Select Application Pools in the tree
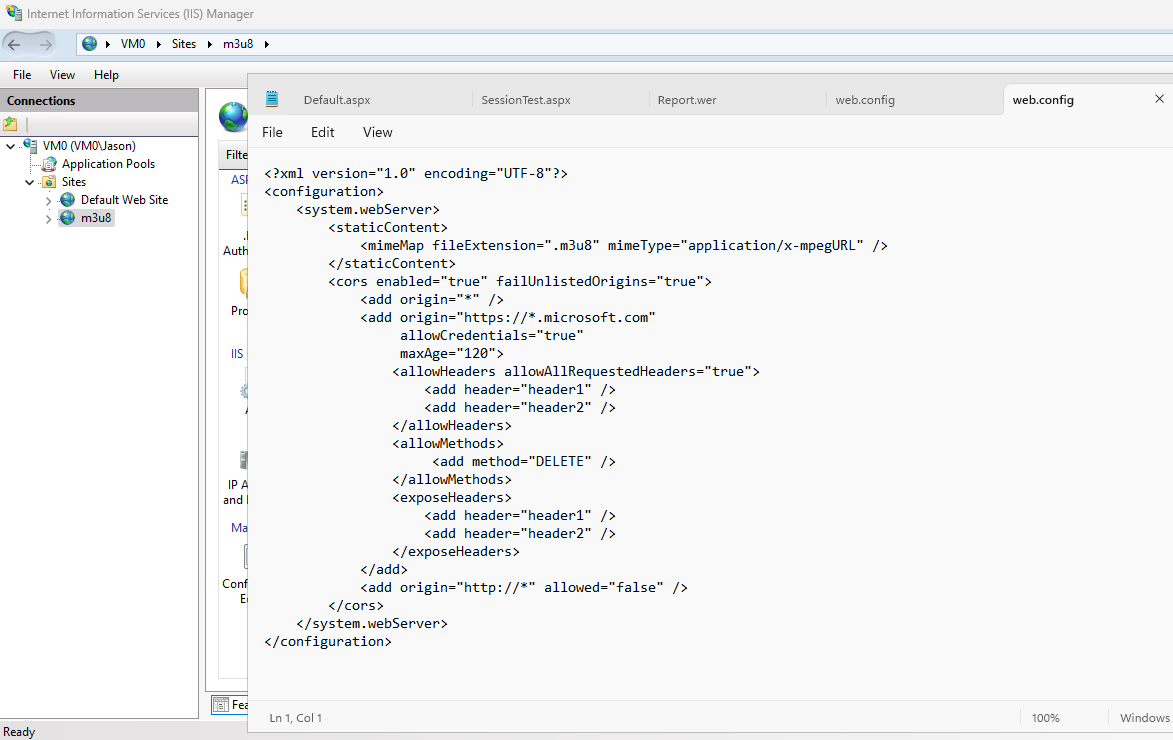This screenshot has height=740, width=1173. point(108,164)
